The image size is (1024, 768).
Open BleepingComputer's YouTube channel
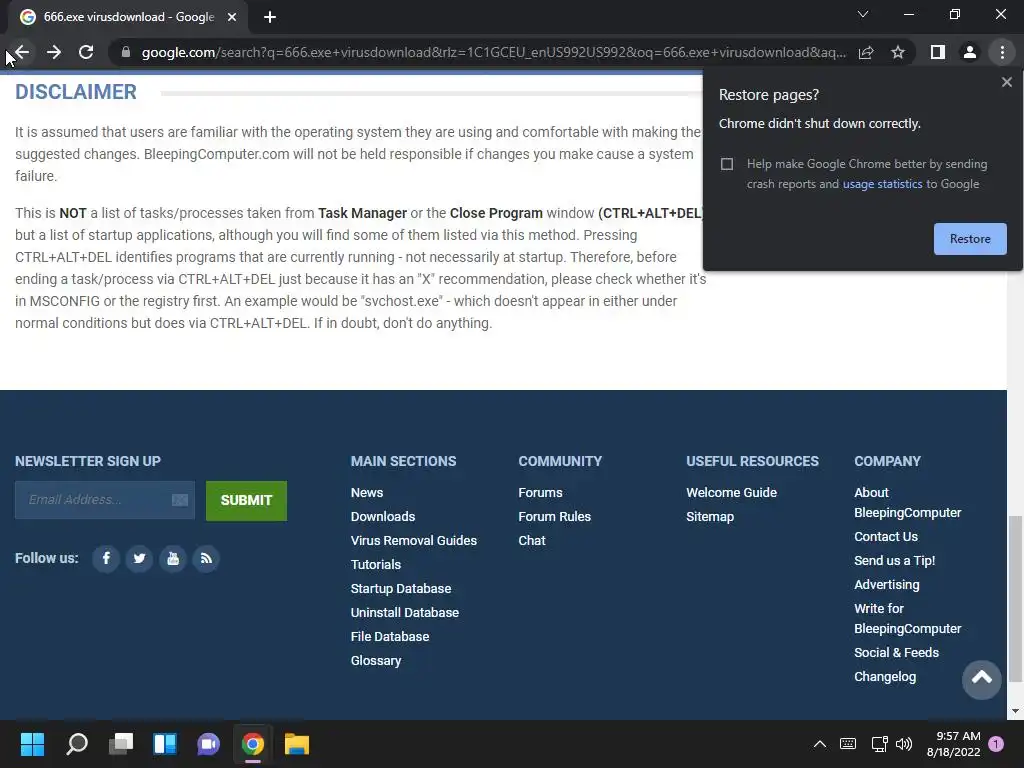coord(172,558)
